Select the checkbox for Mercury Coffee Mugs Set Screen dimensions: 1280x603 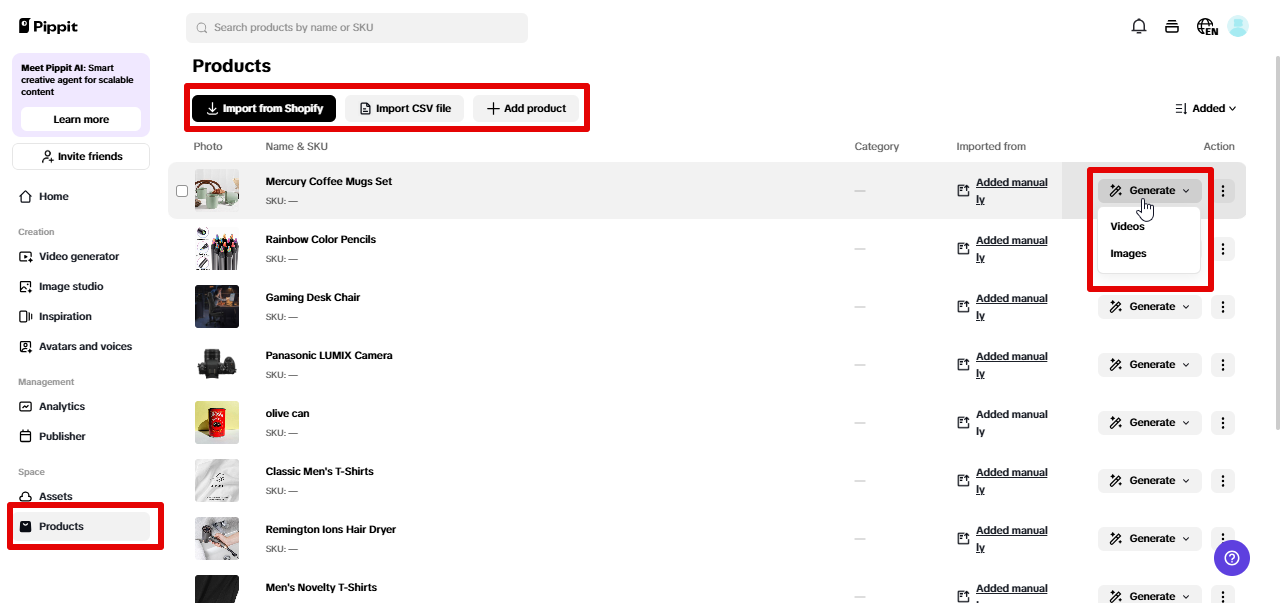(x=182, y=190)
